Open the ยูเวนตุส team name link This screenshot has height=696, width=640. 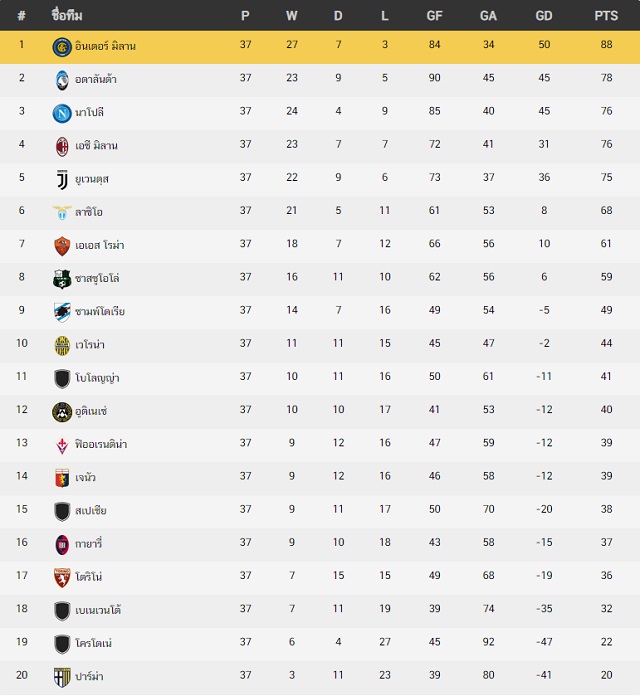point(91,179)
